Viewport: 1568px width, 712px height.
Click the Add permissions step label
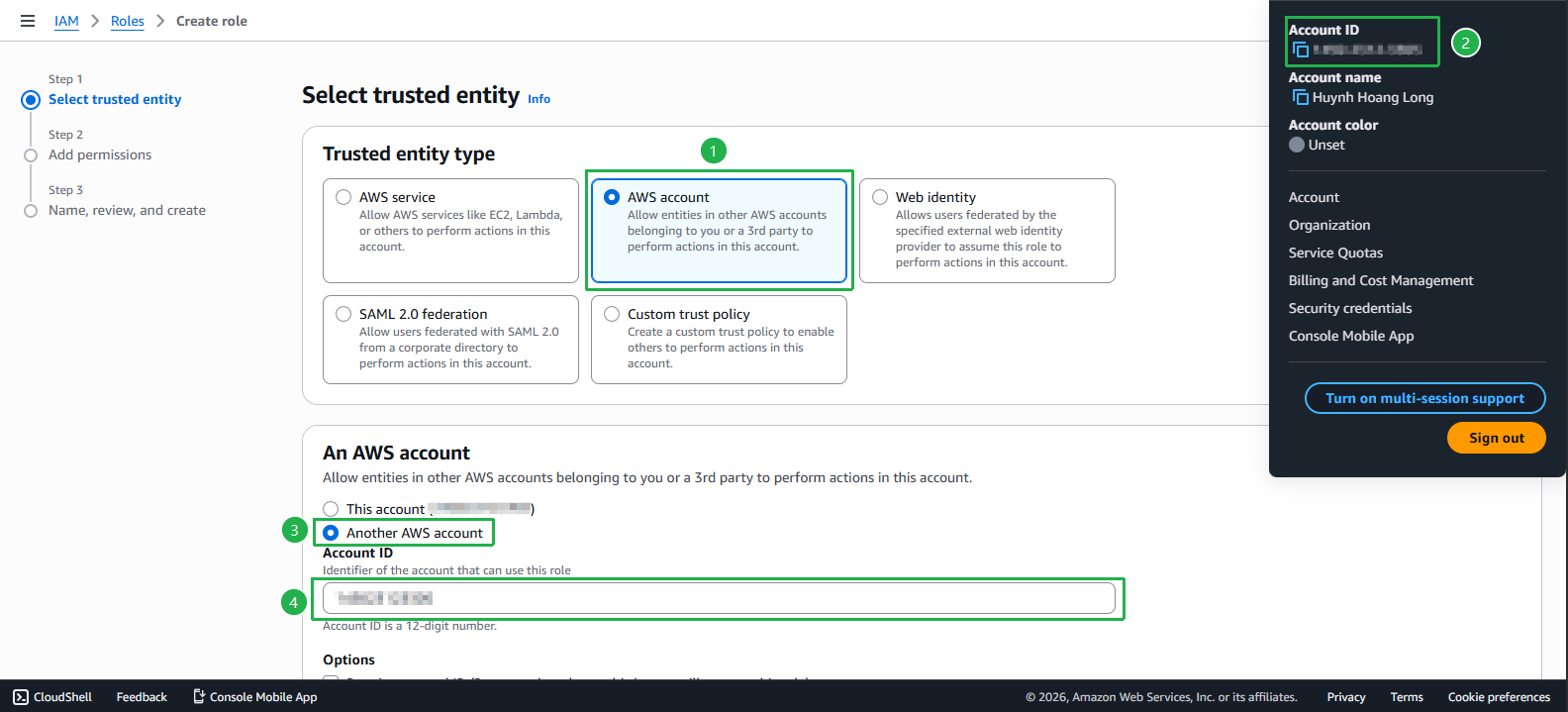click(x=100, y=154)
